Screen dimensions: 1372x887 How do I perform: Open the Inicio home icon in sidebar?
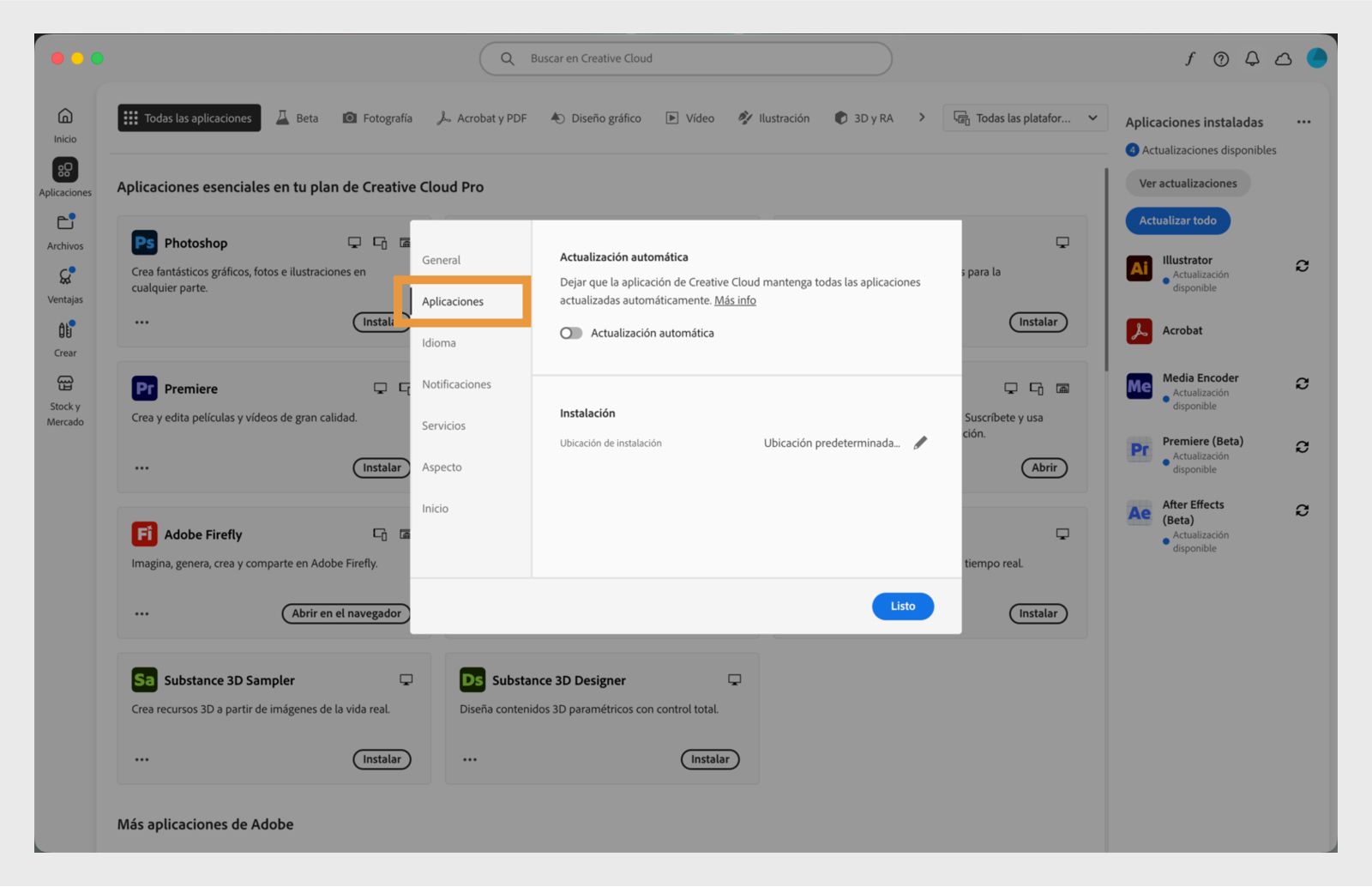[x=65, y=116]
